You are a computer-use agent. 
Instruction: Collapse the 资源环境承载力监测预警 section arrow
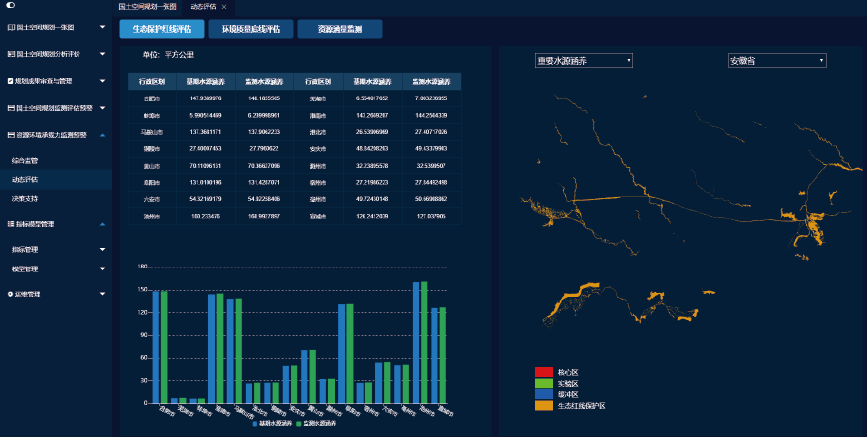click(102, 134)
